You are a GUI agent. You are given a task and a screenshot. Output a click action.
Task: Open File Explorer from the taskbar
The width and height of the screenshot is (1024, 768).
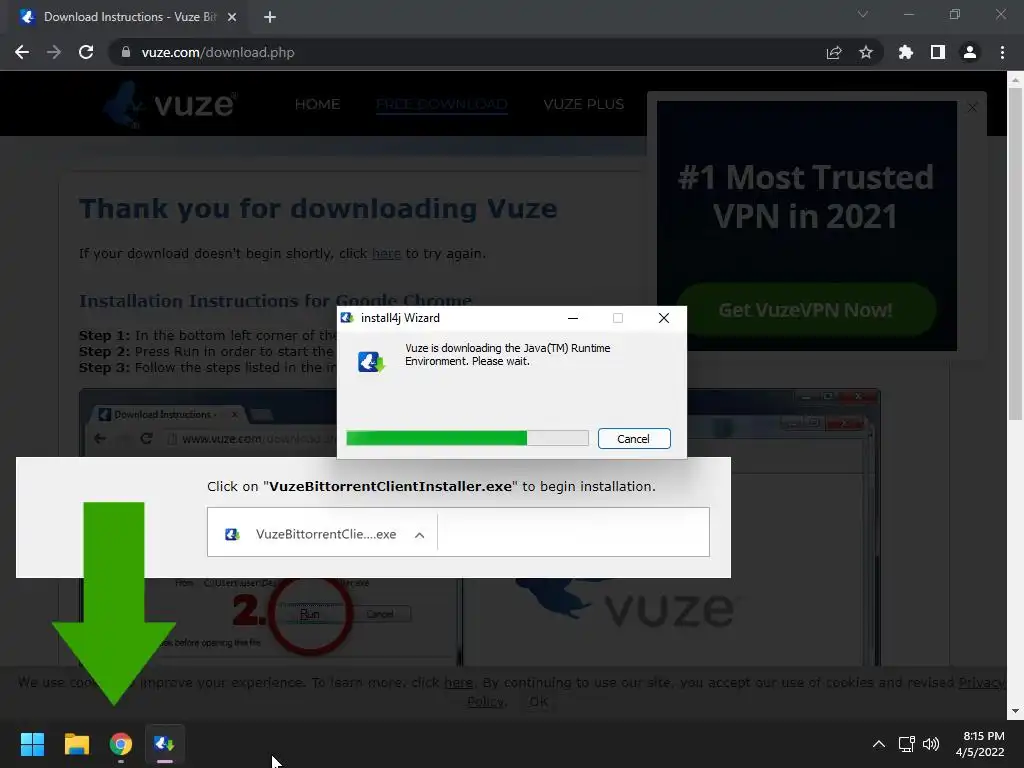pyautogui.click(x=76, y=744)
